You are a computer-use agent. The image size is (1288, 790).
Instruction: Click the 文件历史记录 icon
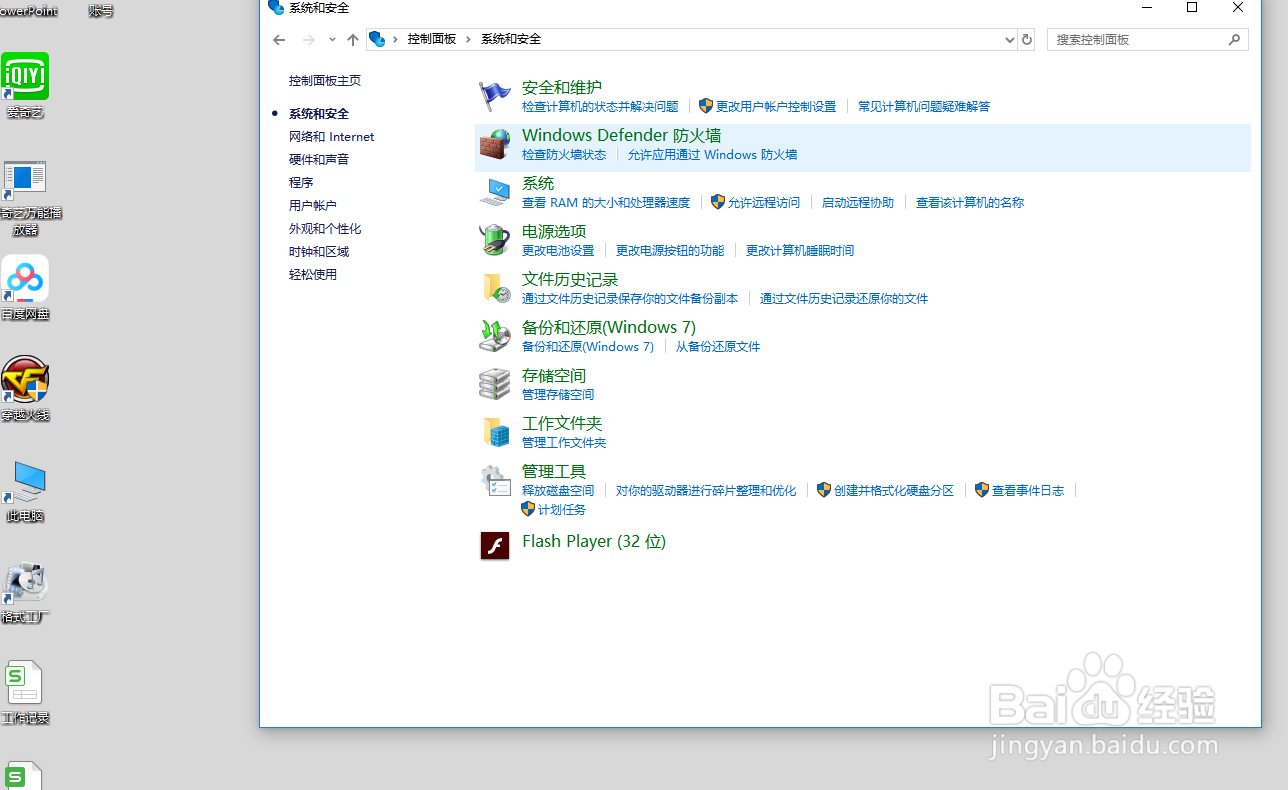point(494,287)
